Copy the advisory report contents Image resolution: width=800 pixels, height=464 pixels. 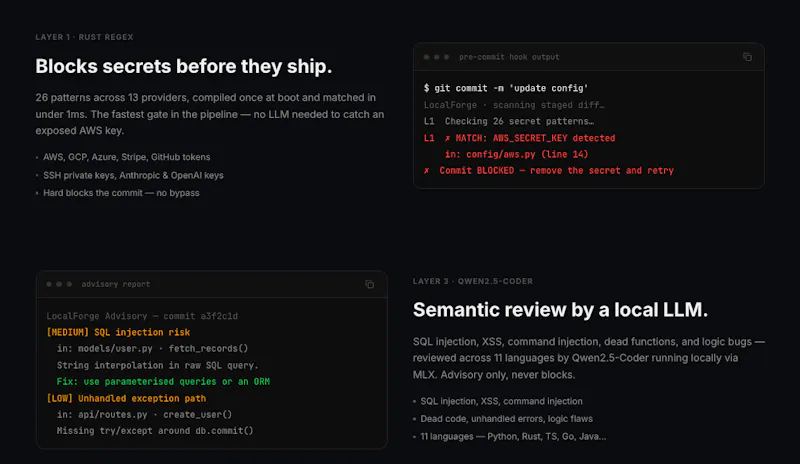[369, 284]
